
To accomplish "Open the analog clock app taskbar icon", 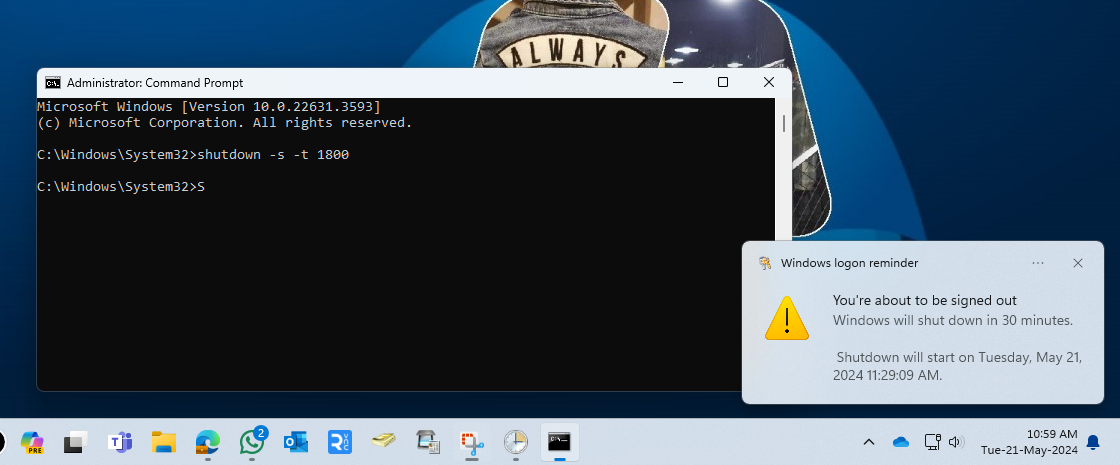I will pyautogui.click(x=515, y=442).
